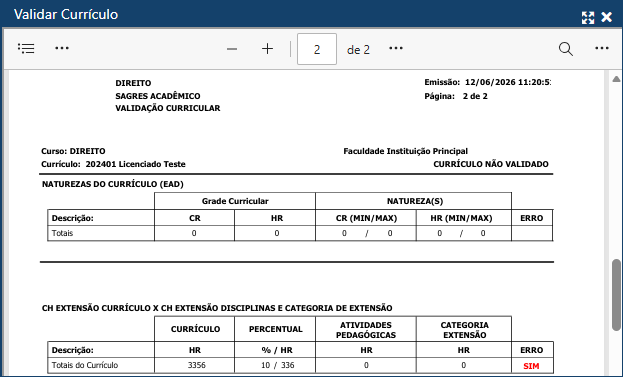Select the 'CR (MIN/MAX)' column header
This screenshot has height=377, width=623.
366,218
